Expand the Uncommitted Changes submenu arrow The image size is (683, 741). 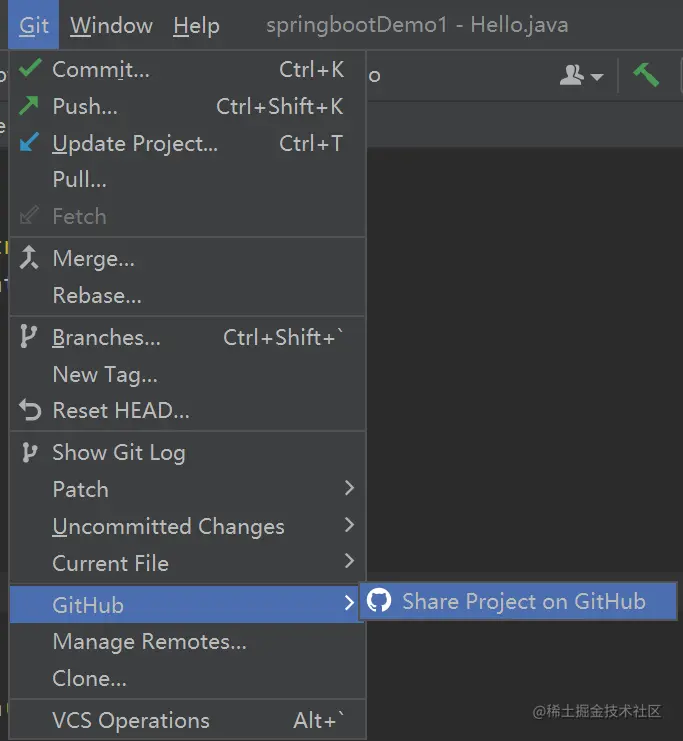pyautogui.click(x=349, y=525)
